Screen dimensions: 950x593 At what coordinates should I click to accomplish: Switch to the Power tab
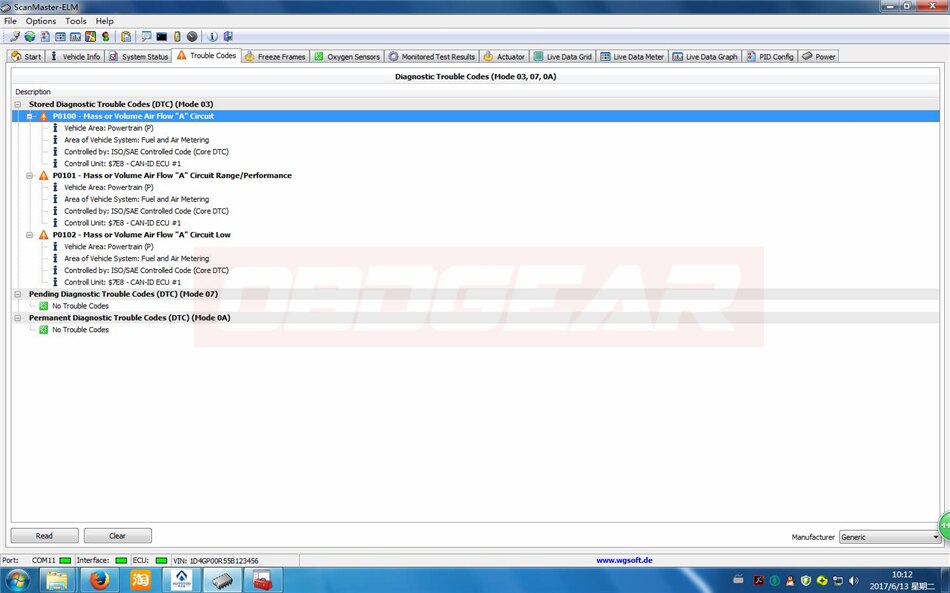819,56
